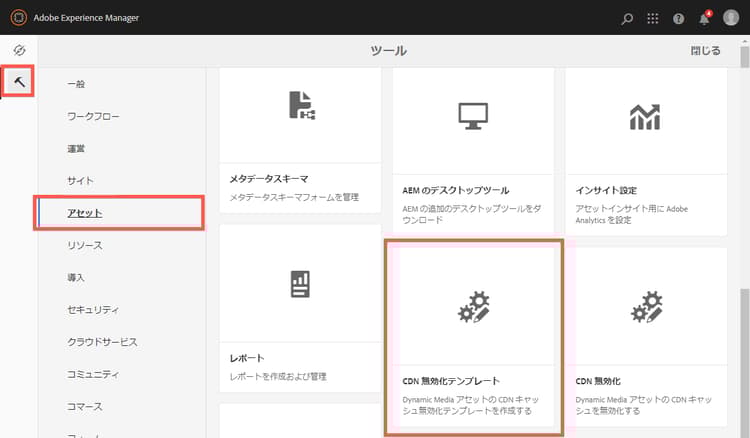Click the metadata schema file icon
The image size is (750, 438).
tap(302, 105)
